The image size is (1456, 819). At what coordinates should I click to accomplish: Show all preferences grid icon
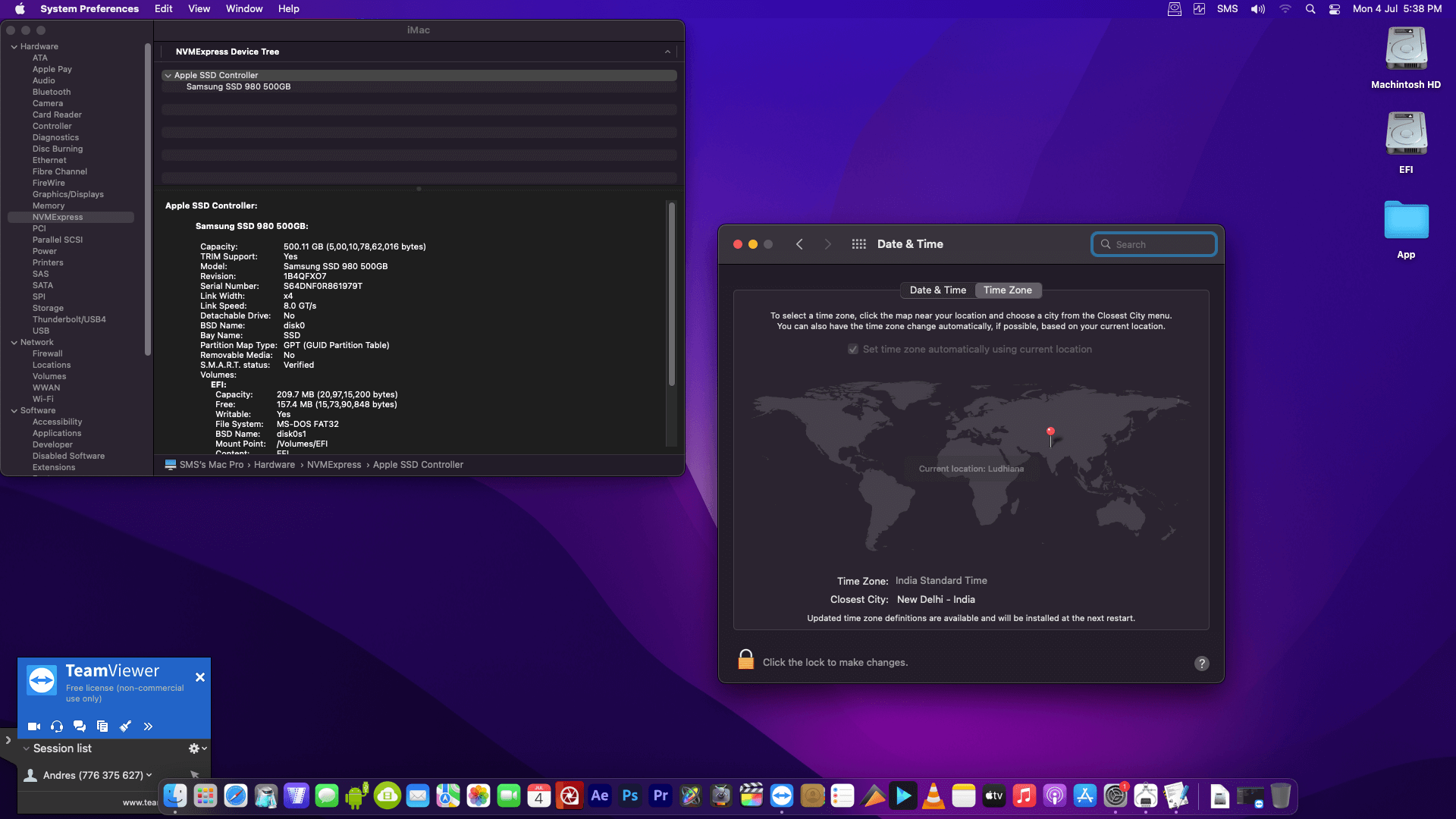coord(858,244)
